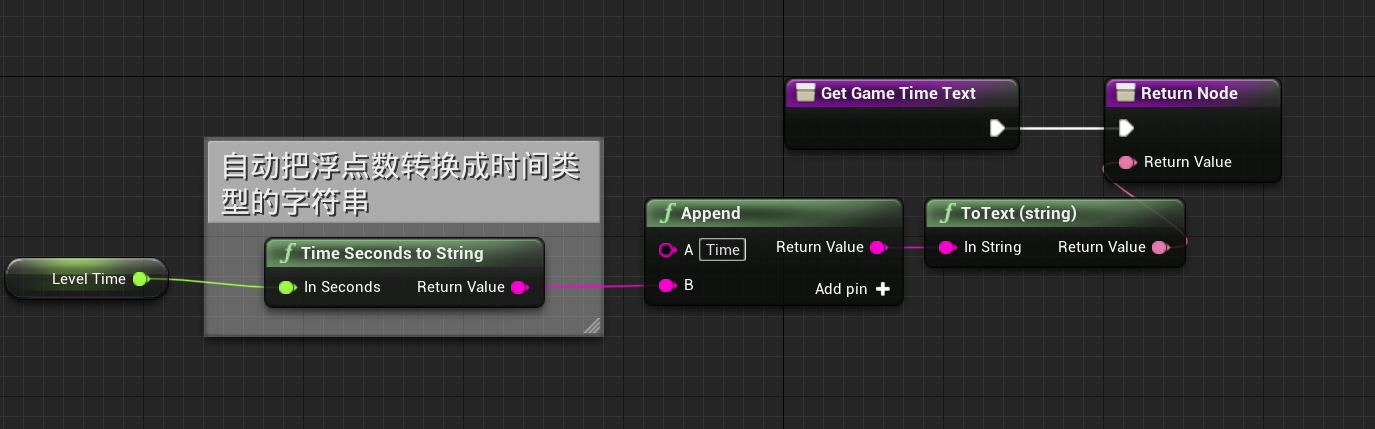Click the Chinese comment box header text
This screenshot has height=429, width=1375.
(400, 183)
